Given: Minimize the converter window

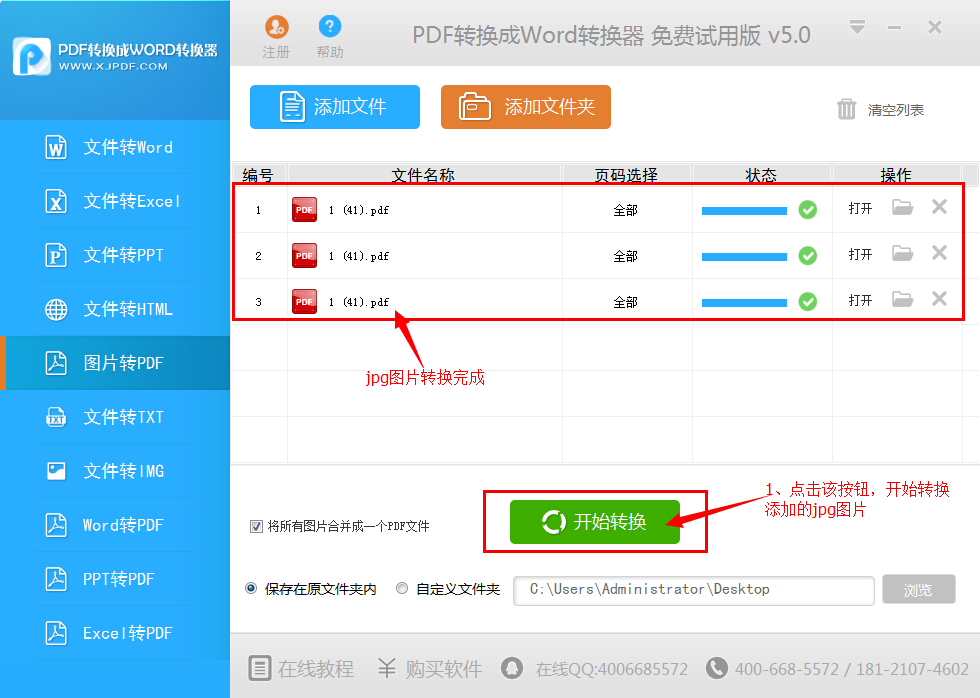Looking at the screenshot, I should pos(895,27).
